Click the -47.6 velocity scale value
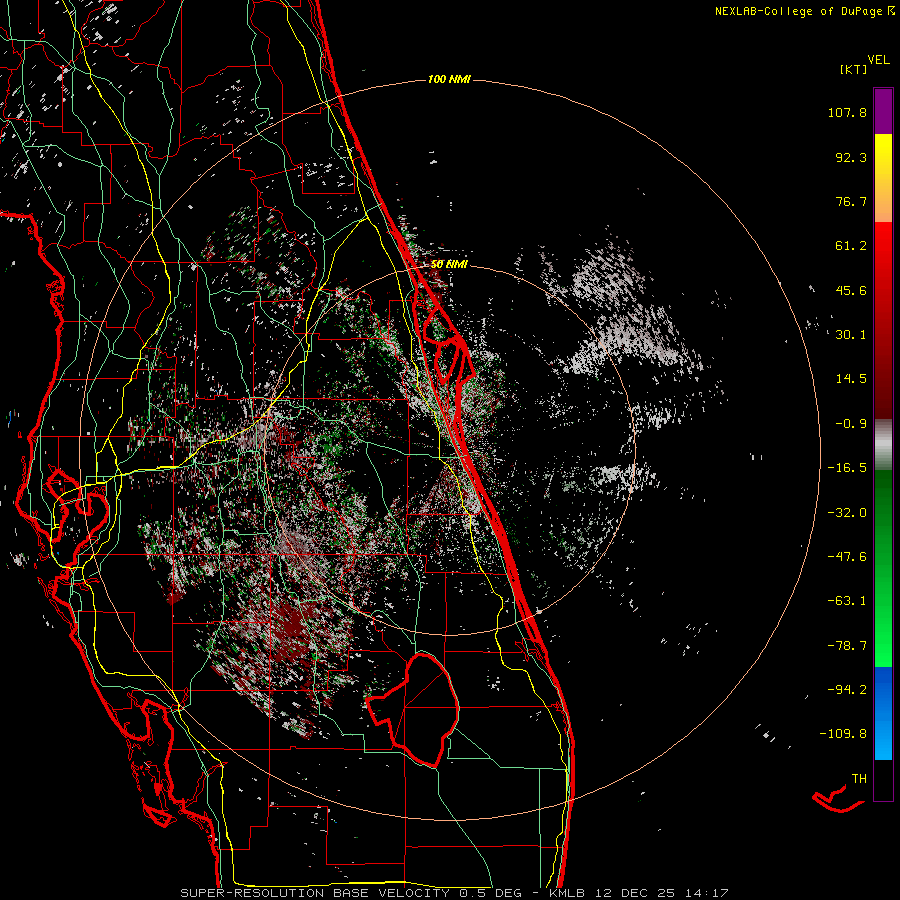Screen dimensions: 900x900 click(x=847, y=557)
